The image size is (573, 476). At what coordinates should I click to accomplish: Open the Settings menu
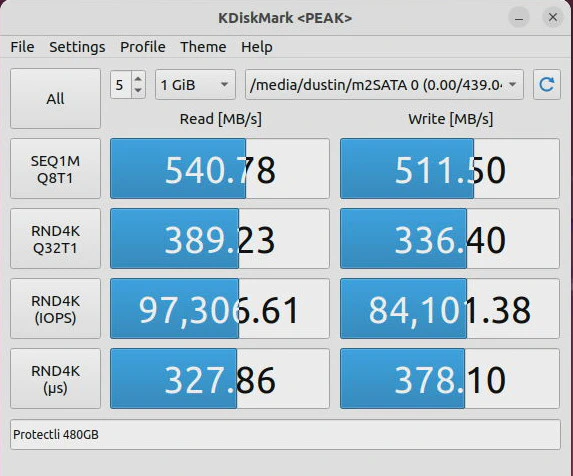pyautogui.click(x=77, y=47)
